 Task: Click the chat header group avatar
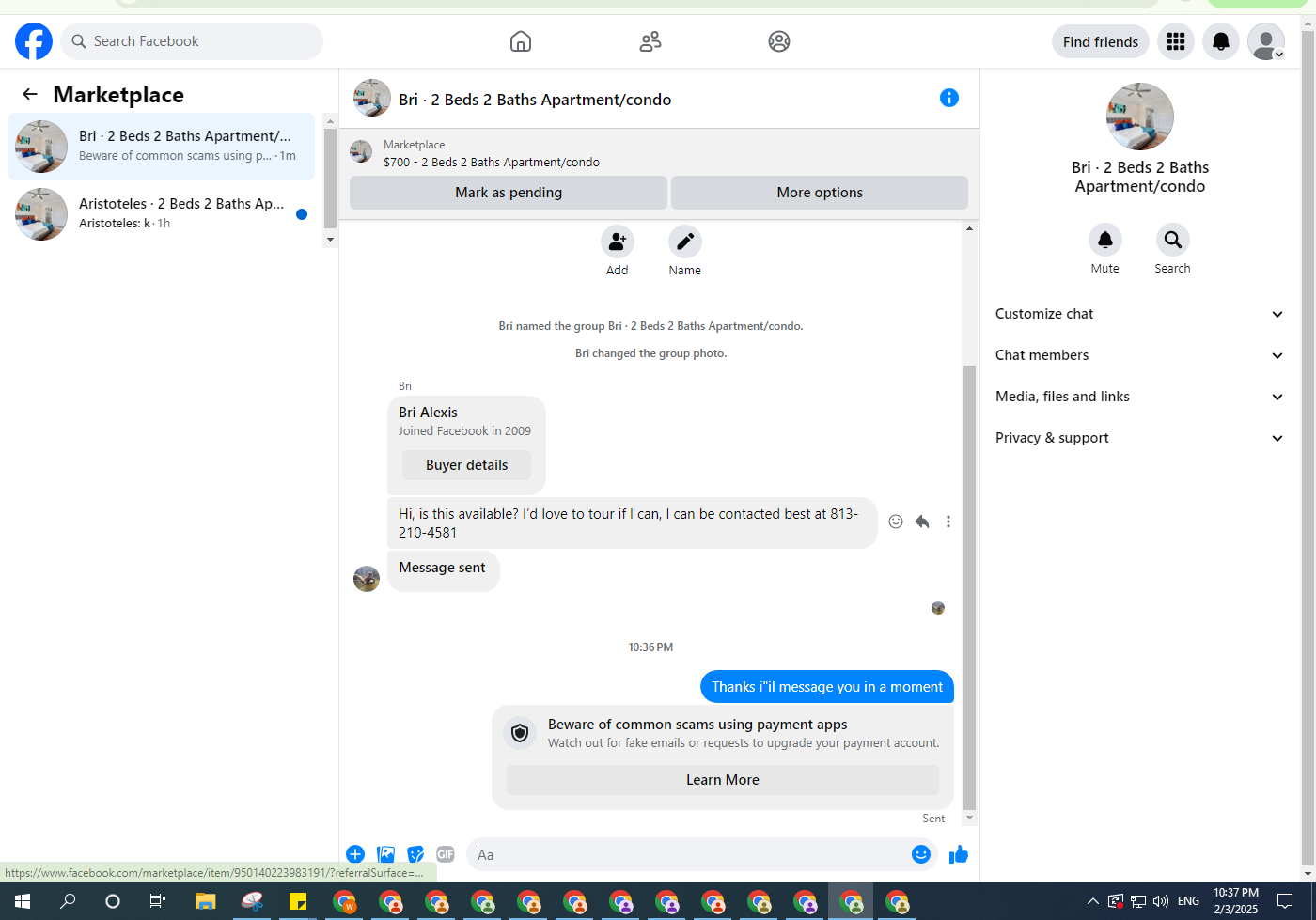(x=372, y=98)
